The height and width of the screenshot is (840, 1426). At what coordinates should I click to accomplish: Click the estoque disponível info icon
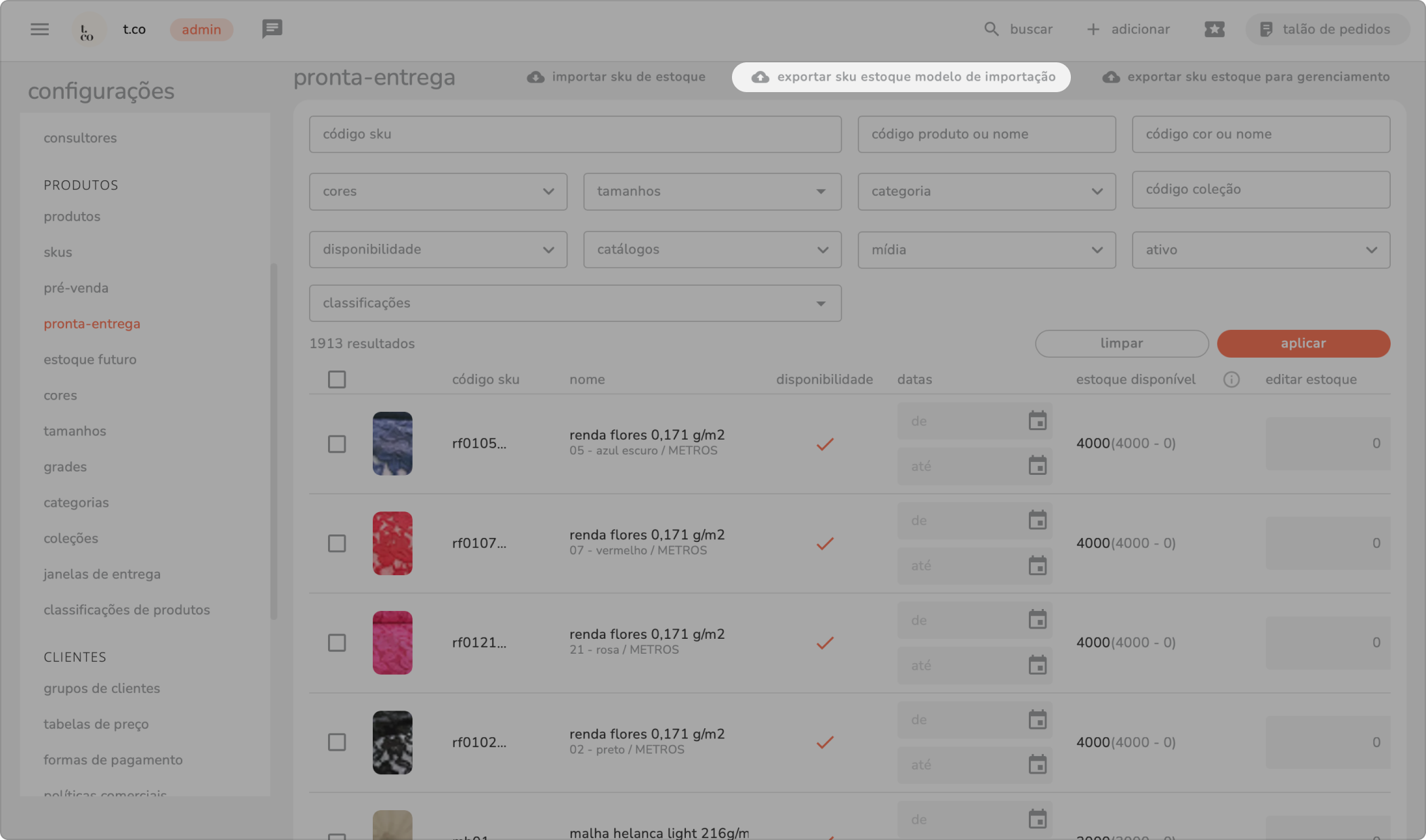[x=1231, y=379]
